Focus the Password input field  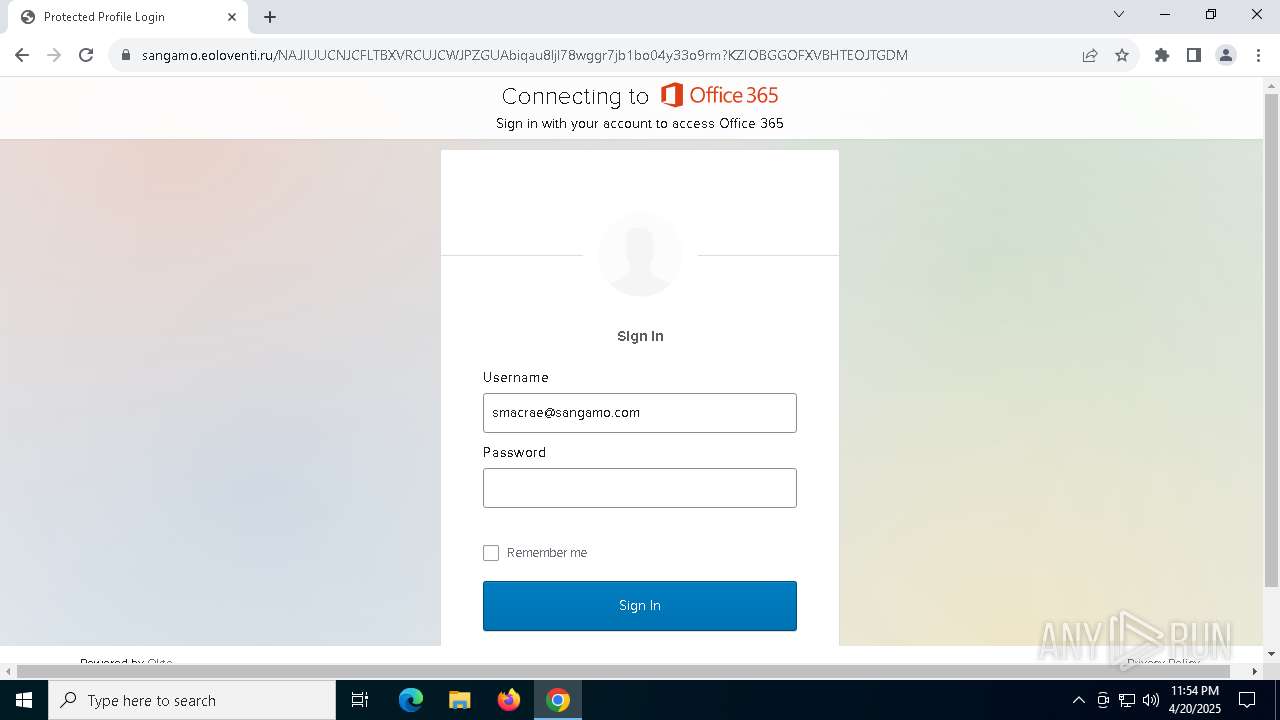pos(640,488)
